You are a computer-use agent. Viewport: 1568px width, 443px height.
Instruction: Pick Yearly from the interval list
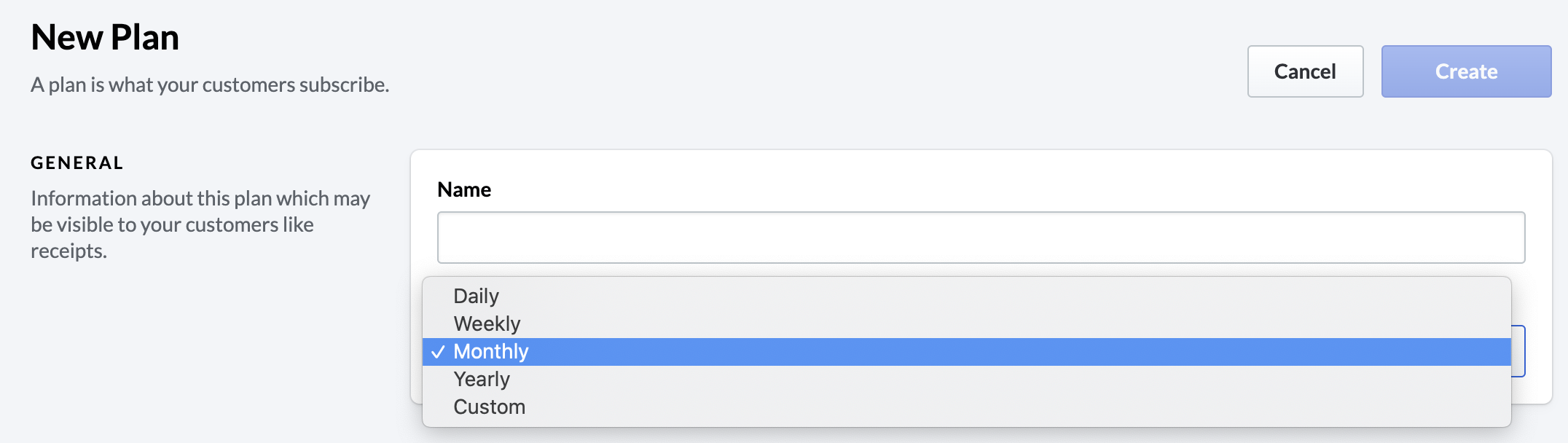click(x=482, y=379)
